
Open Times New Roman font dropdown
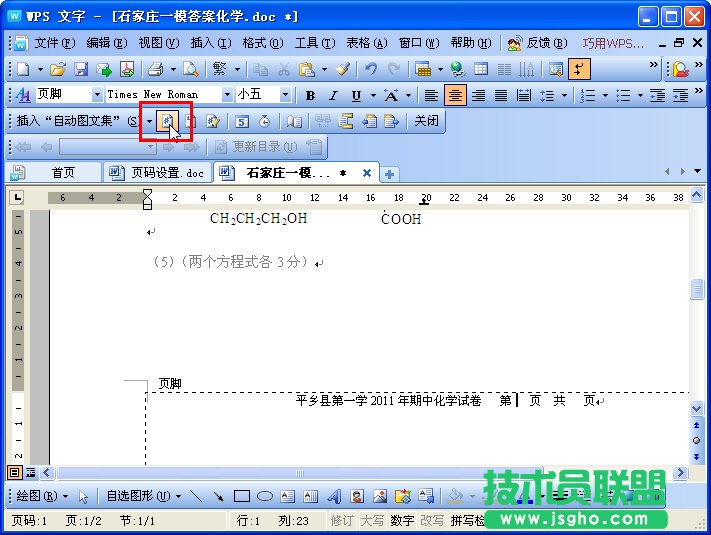227,95
